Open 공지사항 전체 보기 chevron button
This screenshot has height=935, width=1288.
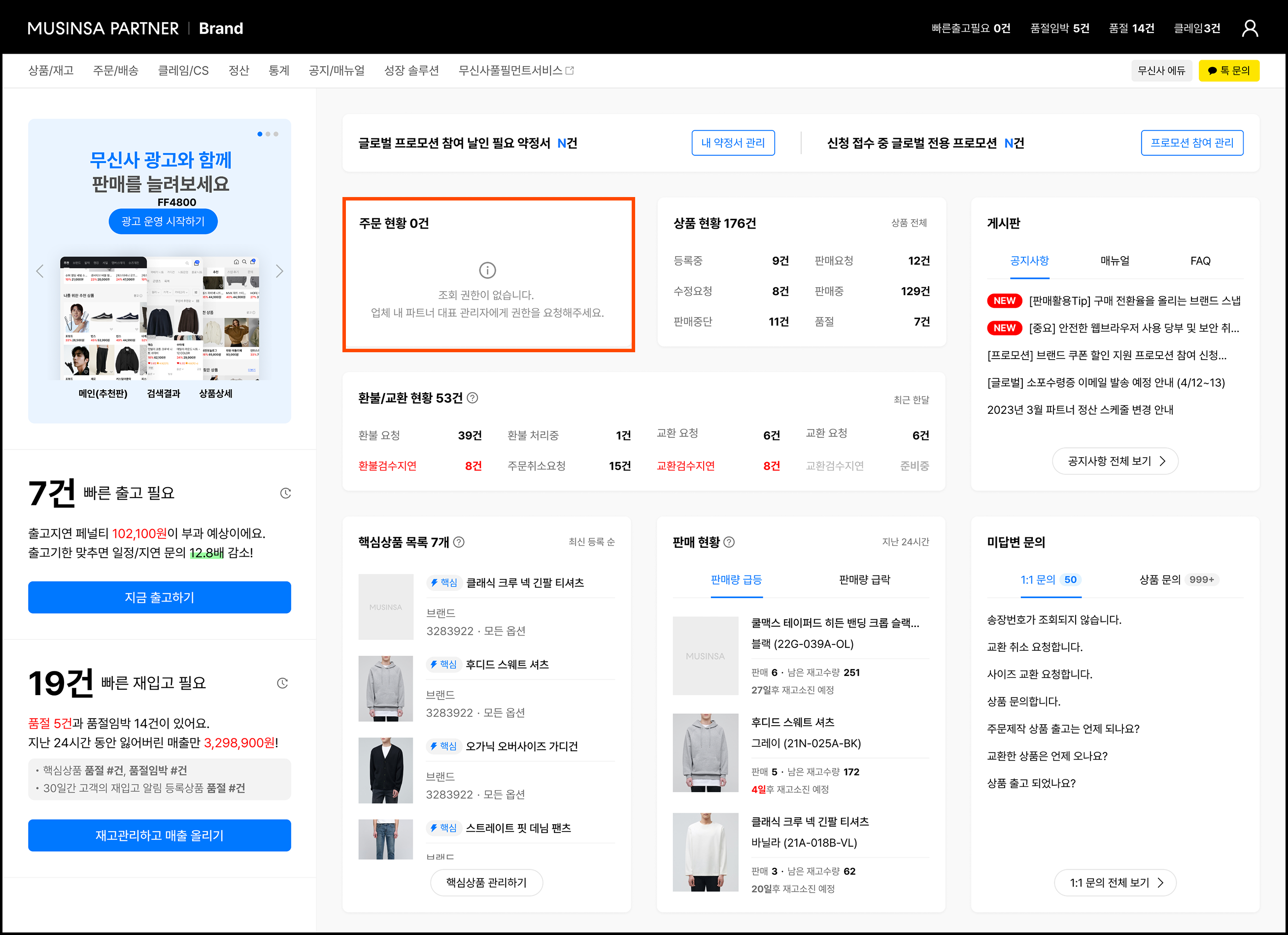pyautogui.click(x=1115, y=461)
